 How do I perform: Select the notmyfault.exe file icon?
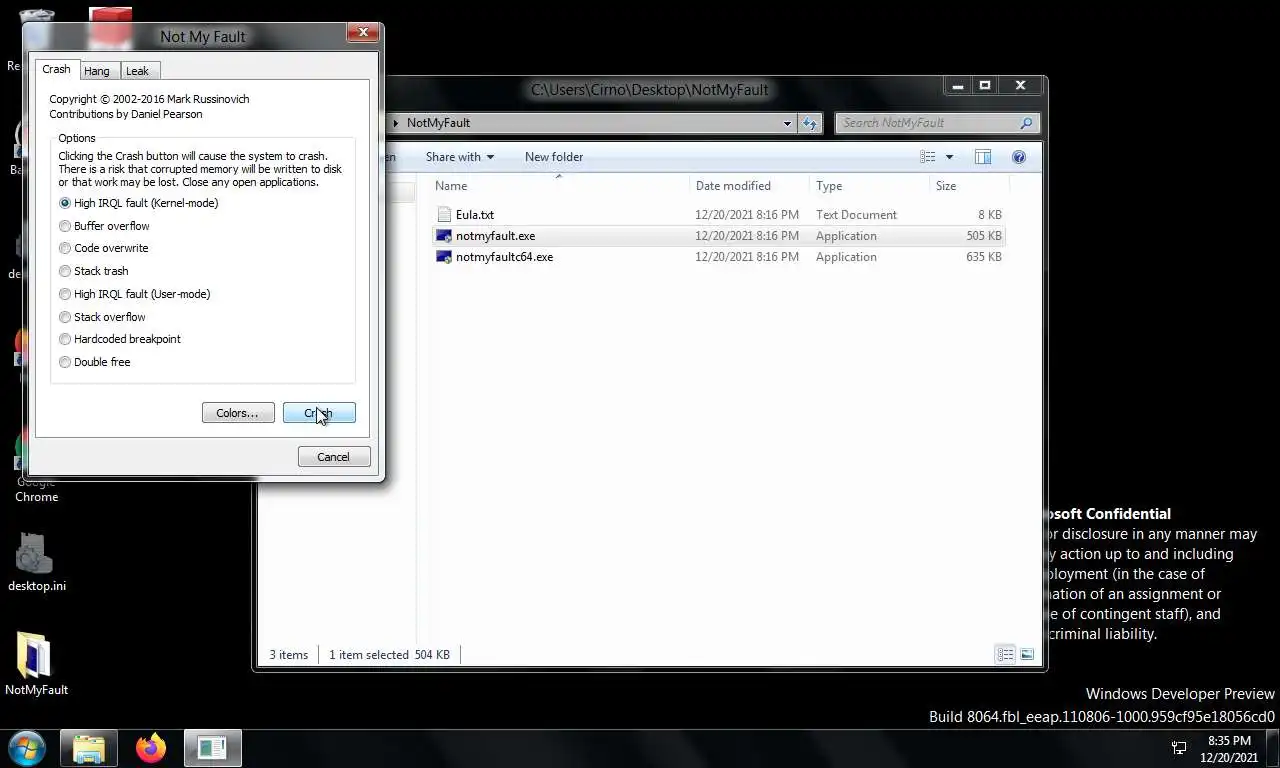(x=444, y=236)
